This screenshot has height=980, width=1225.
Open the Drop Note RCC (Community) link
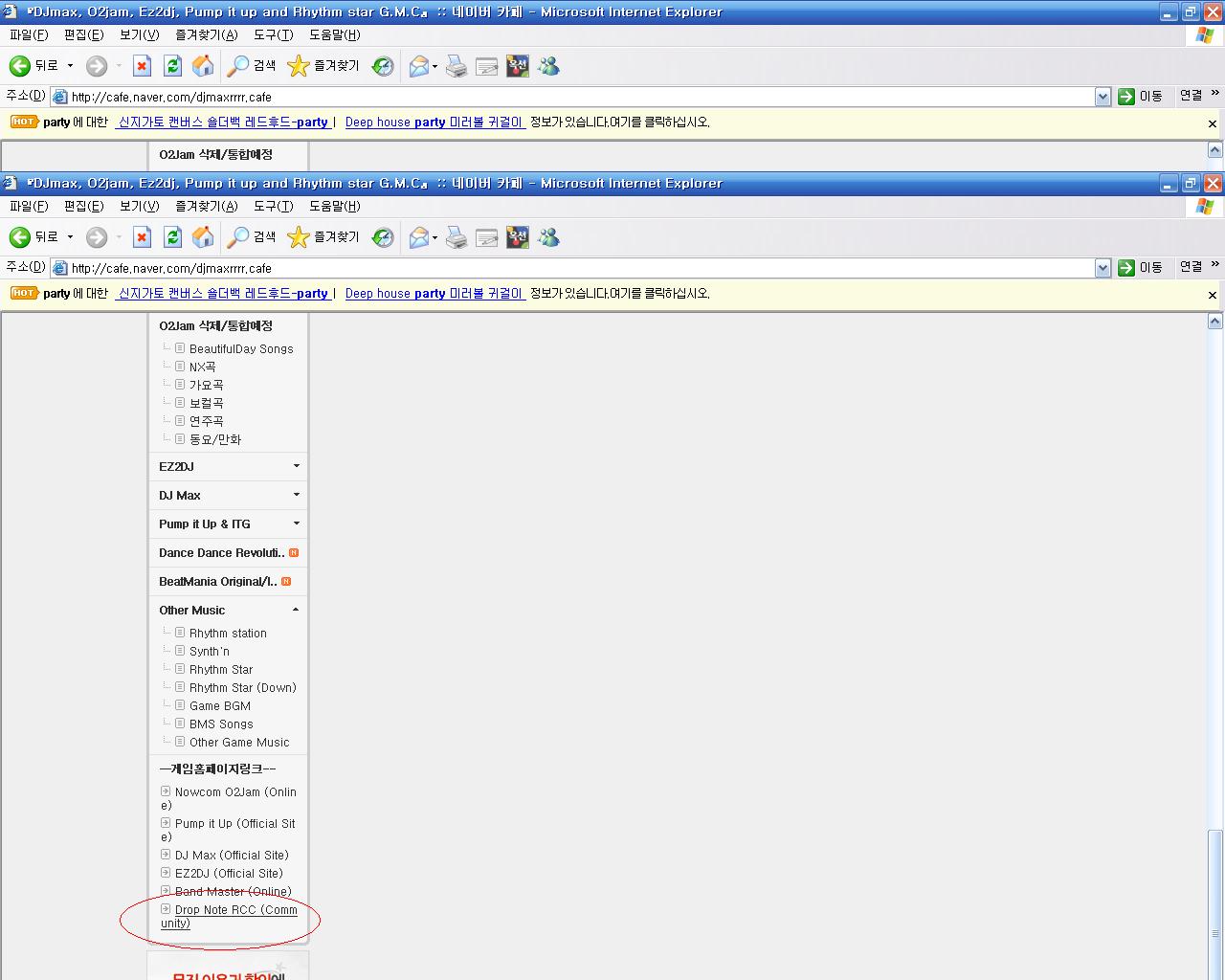pyautogui.click(x=229, y=916)
